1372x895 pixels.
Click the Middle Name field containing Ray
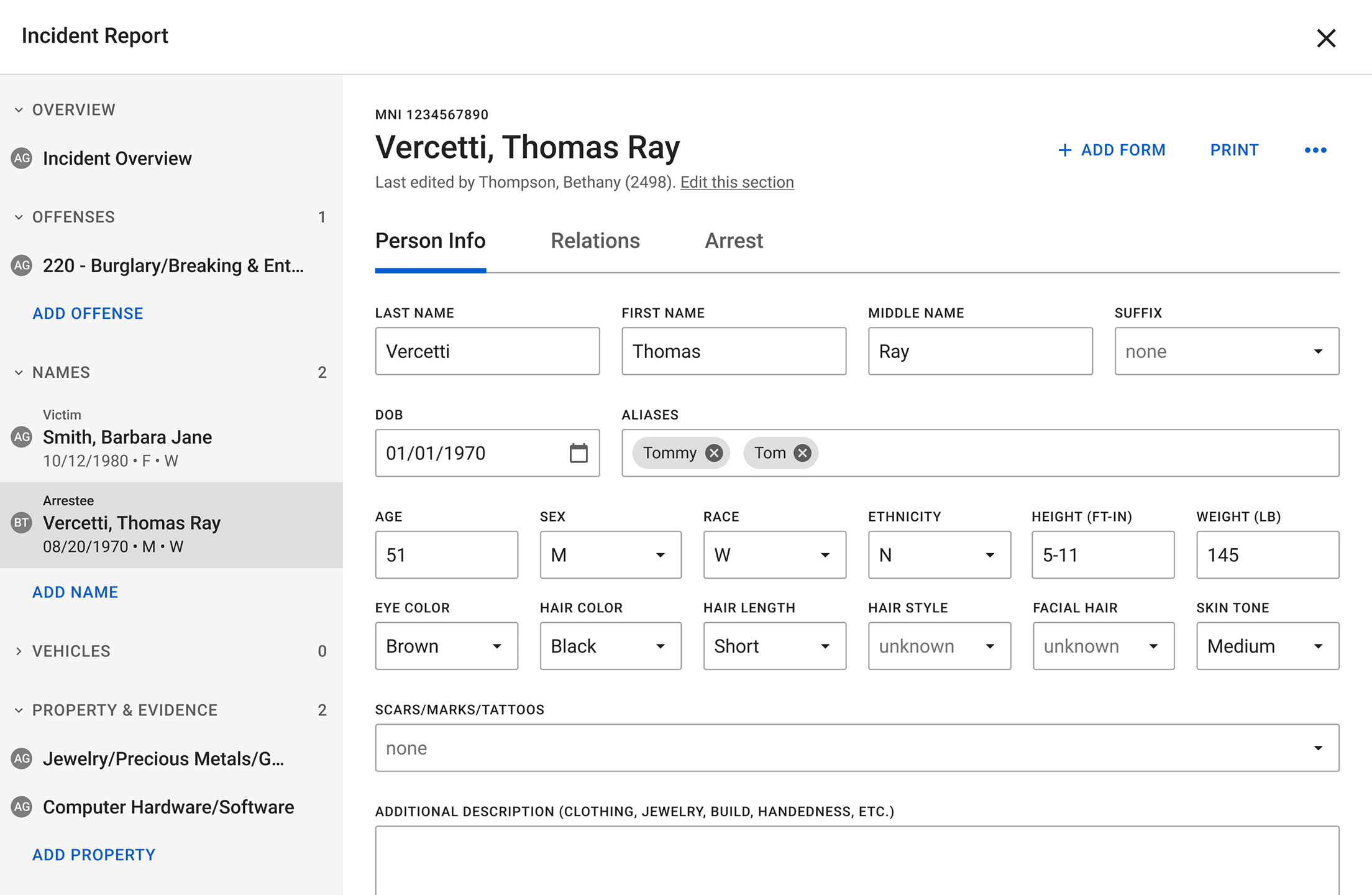tap(981, 351)
